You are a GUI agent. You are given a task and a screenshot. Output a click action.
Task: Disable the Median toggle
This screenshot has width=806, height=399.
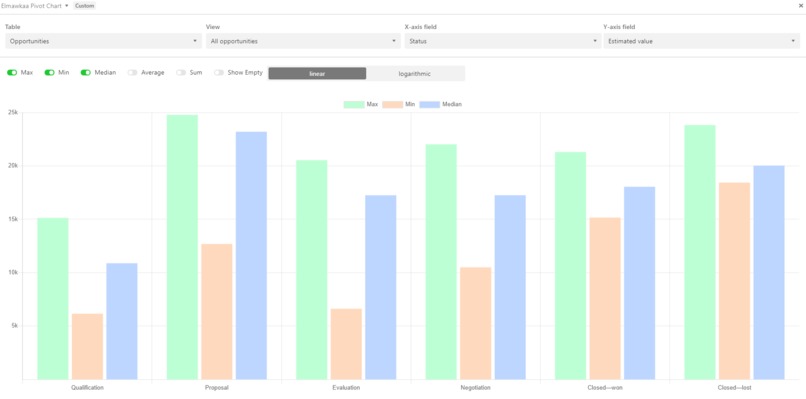[x=86, y=73]
